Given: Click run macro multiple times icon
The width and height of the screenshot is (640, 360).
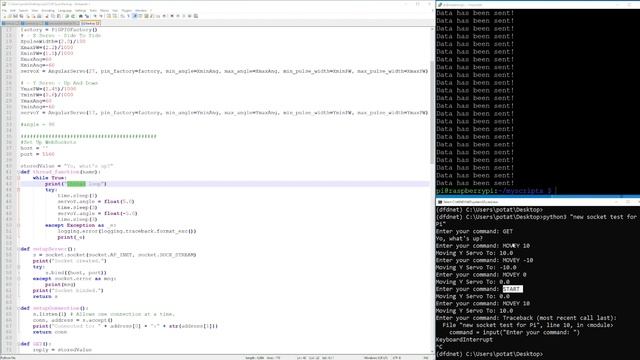Looking at the screenshot, I should coord(189,16).
